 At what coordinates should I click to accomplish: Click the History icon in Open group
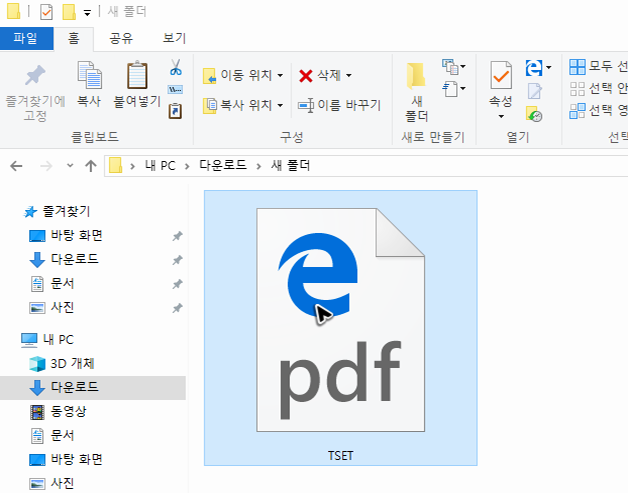tap(534, 114)
